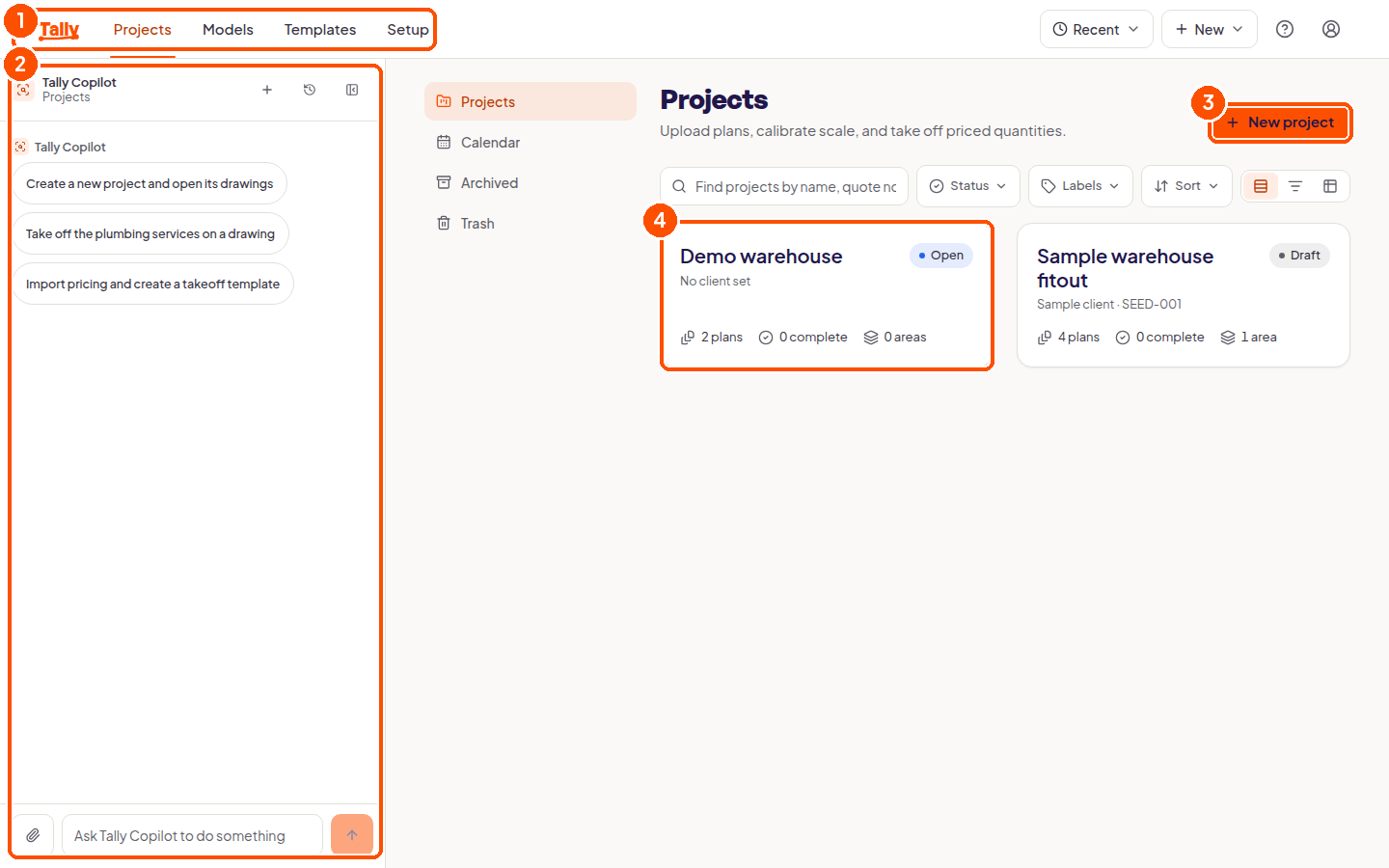Open the user account profile icon
Screen dimensions: 1389x868
pos(1331,29)
